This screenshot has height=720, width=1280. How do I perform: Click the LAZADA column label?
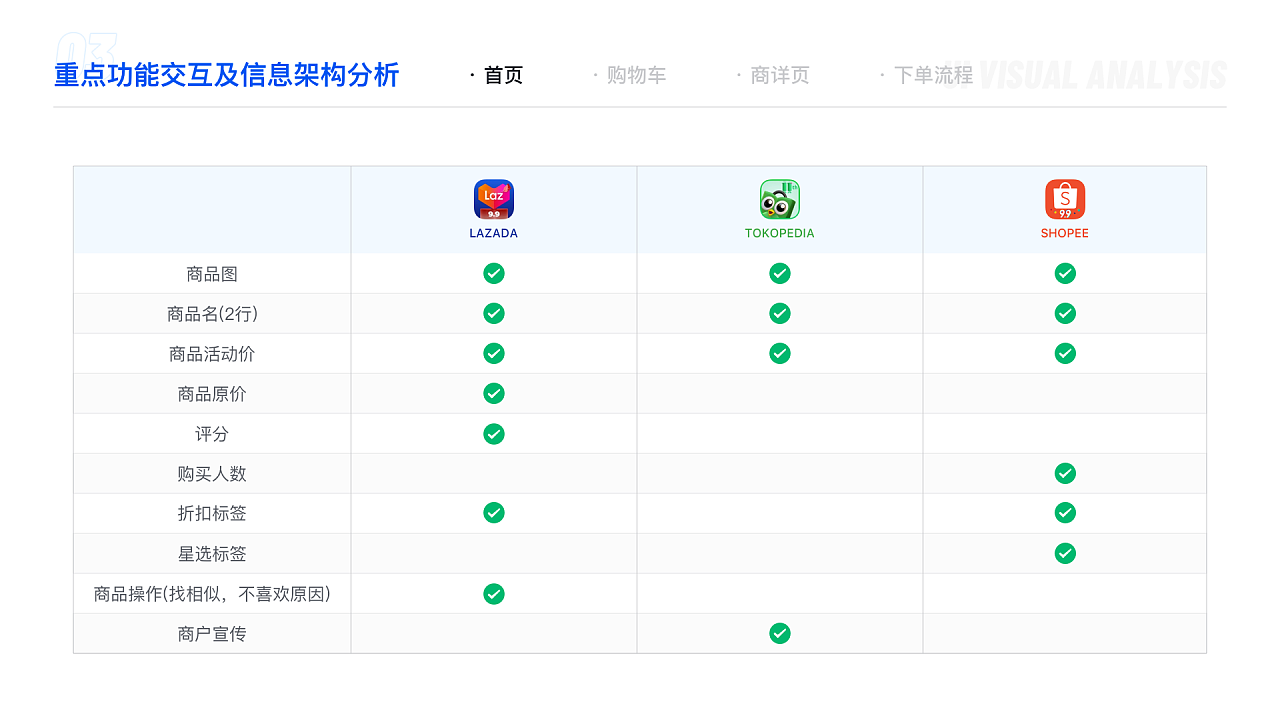click(494, 233)
